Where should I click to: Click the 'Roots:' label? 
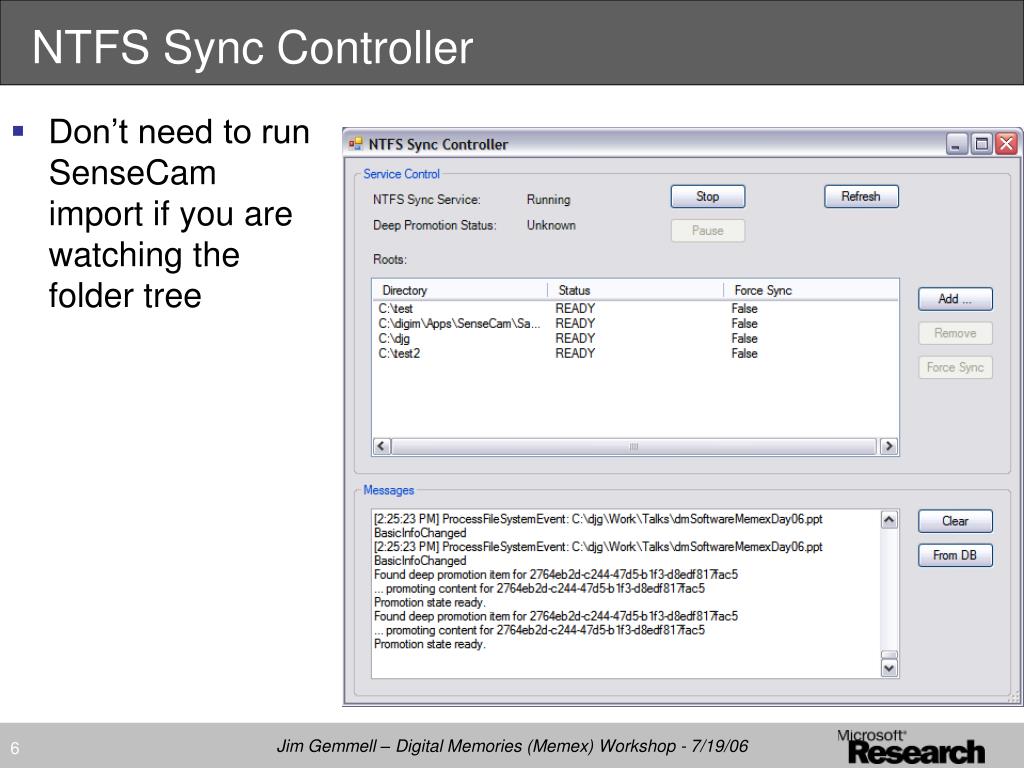[390, 259]
